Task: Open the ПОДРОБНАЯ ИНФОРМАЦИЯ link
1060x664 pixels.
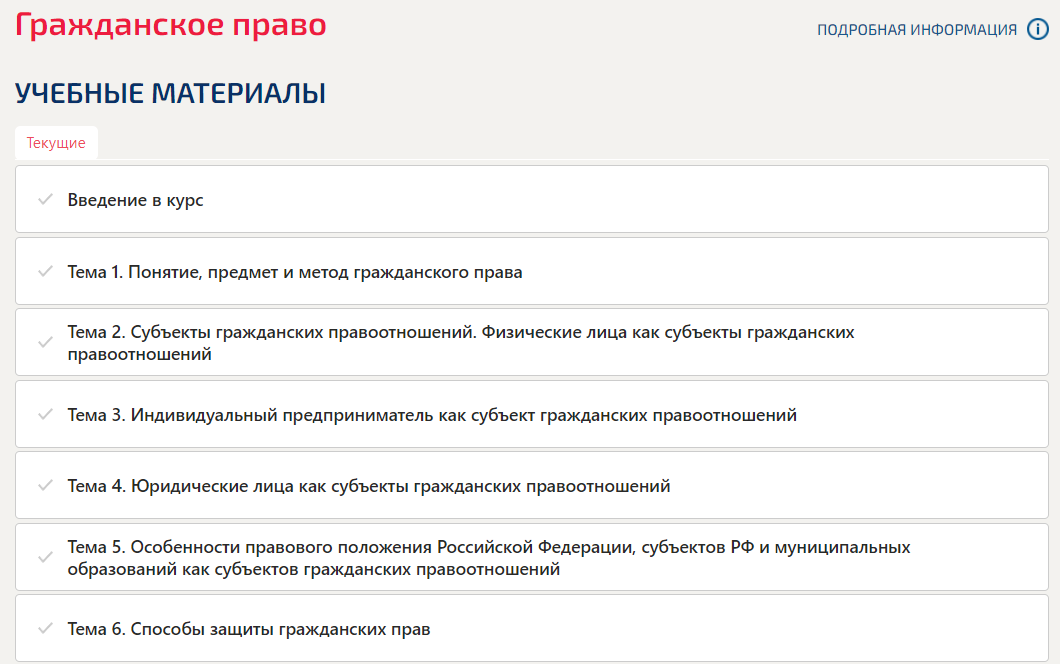Action: [916, 30]
